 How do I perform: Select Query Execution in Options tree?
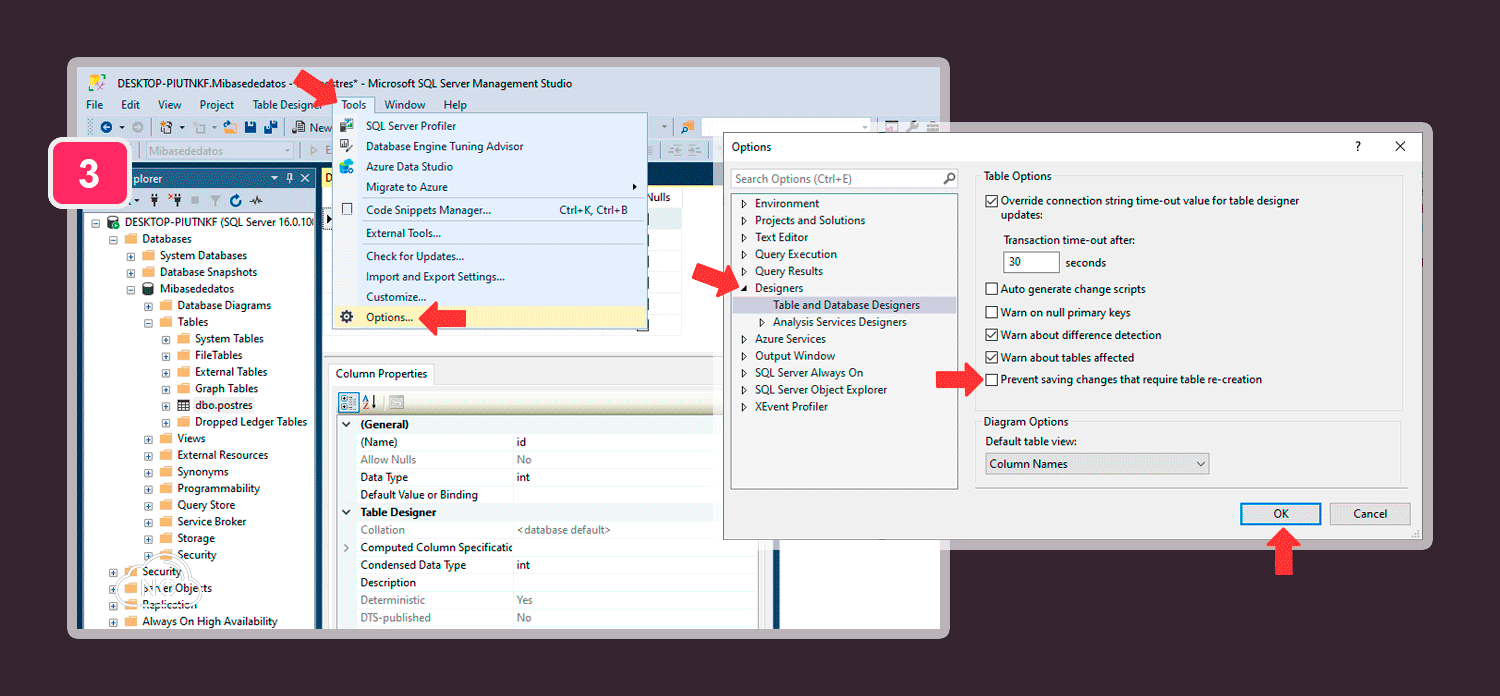[x=796, y=254]
